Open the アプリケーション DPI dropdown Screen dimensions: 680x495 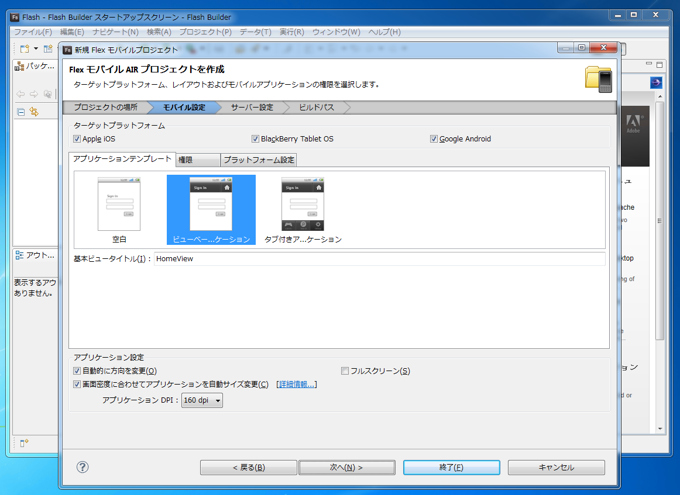(202, 400)
